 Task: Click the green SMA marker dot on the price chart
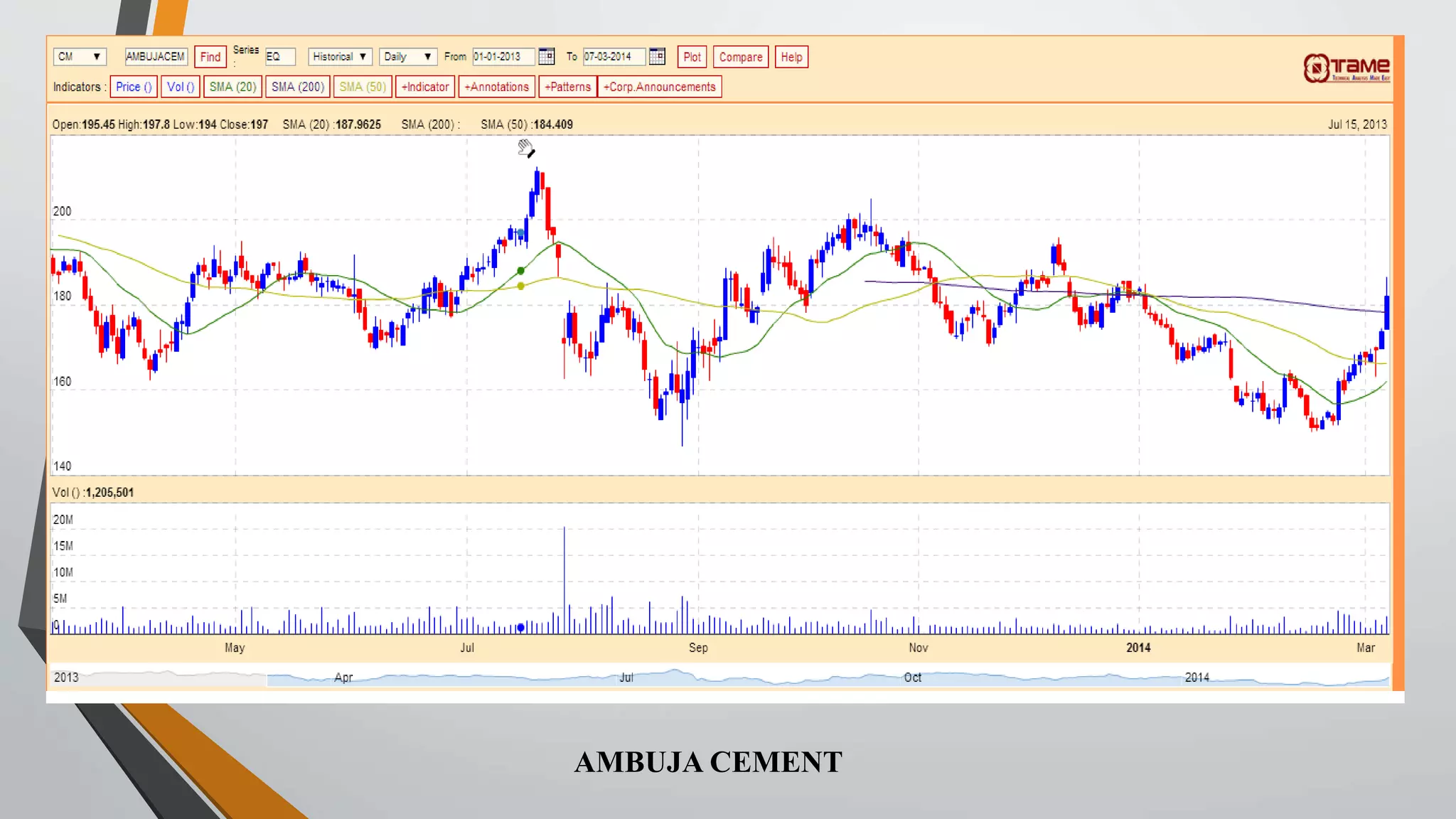click(x=521, y=271)
